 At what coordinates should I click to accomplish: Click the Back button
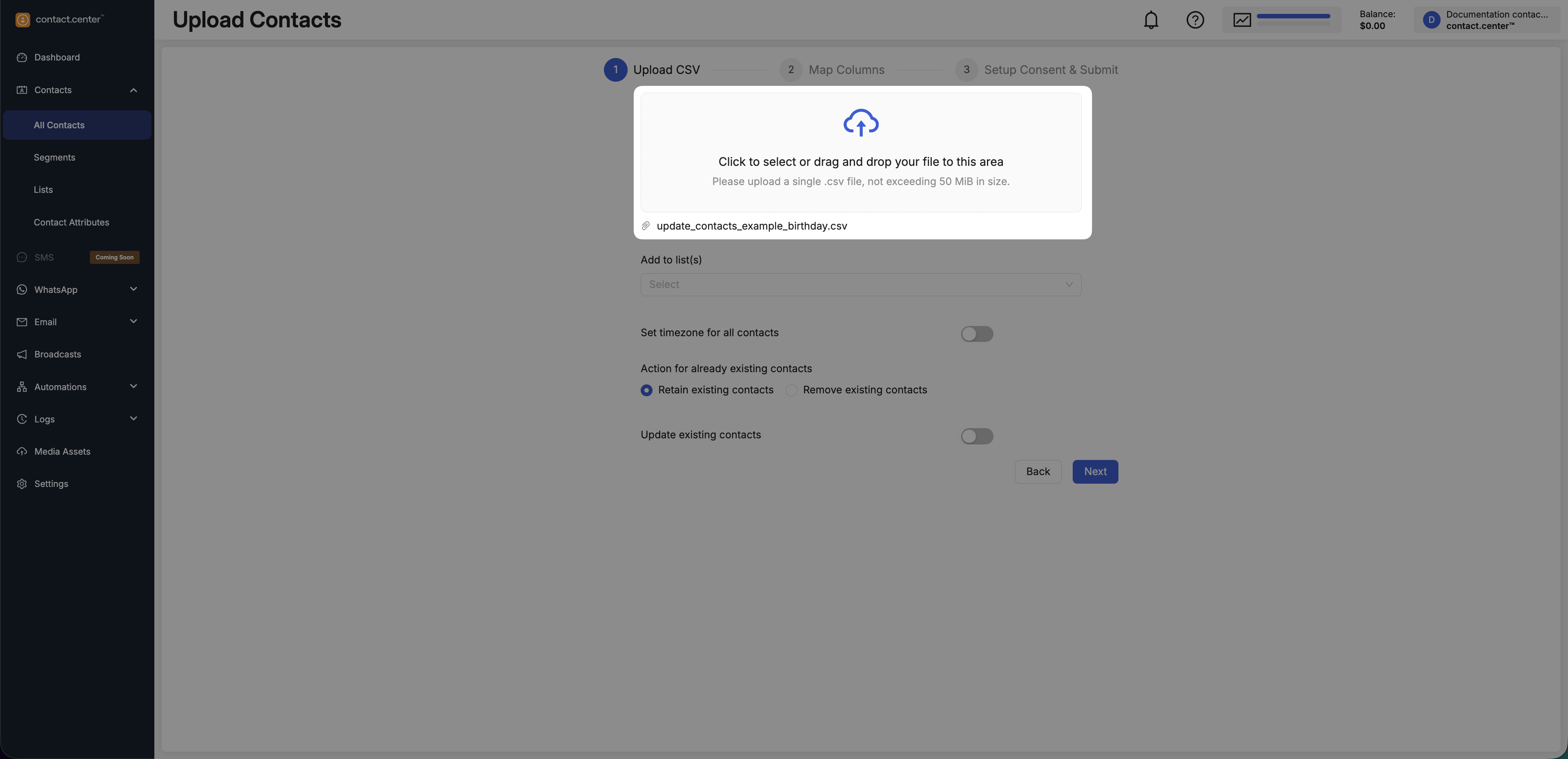pos(1037,471)
